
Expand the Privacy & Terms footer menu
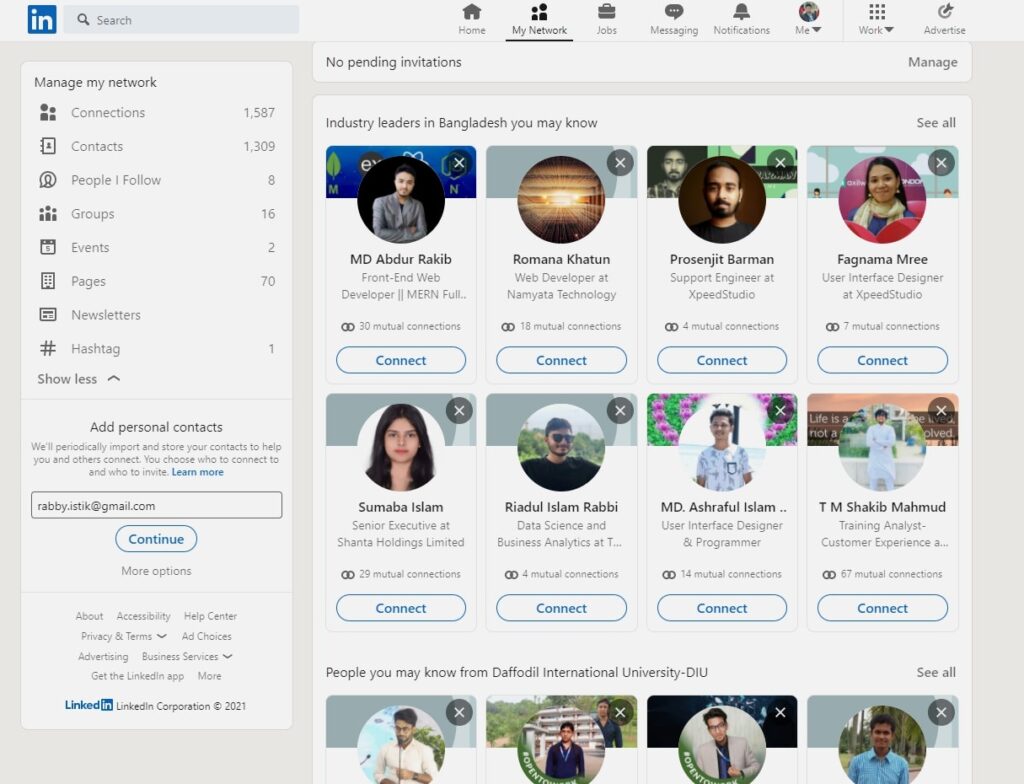point(124,636)
